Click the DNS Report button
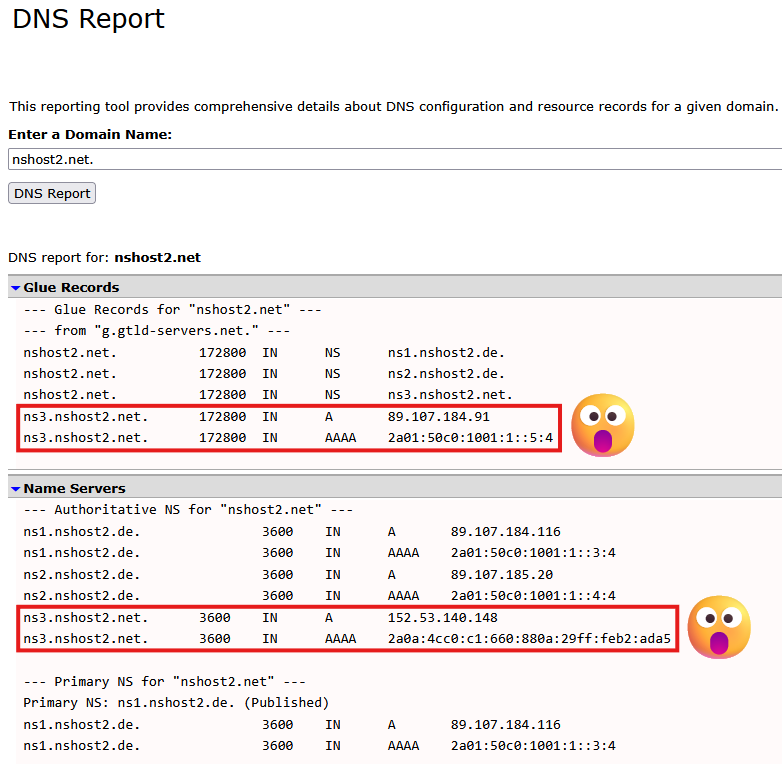Screen dimensions: 782x764 point(52,193)
